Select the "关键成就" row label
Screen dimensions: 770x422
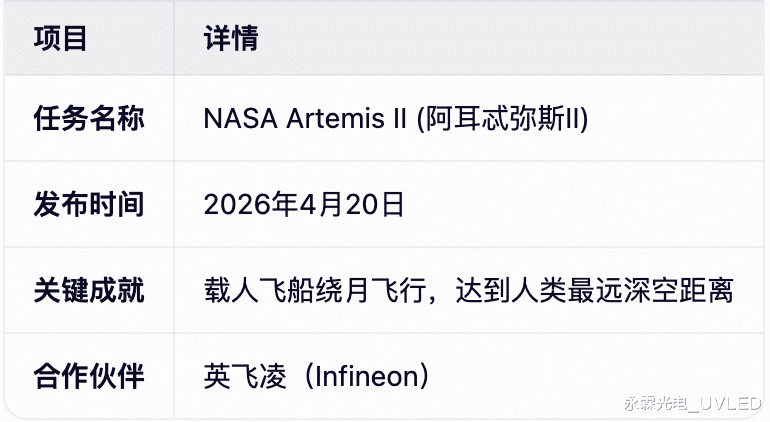click(x=89, y=291)
